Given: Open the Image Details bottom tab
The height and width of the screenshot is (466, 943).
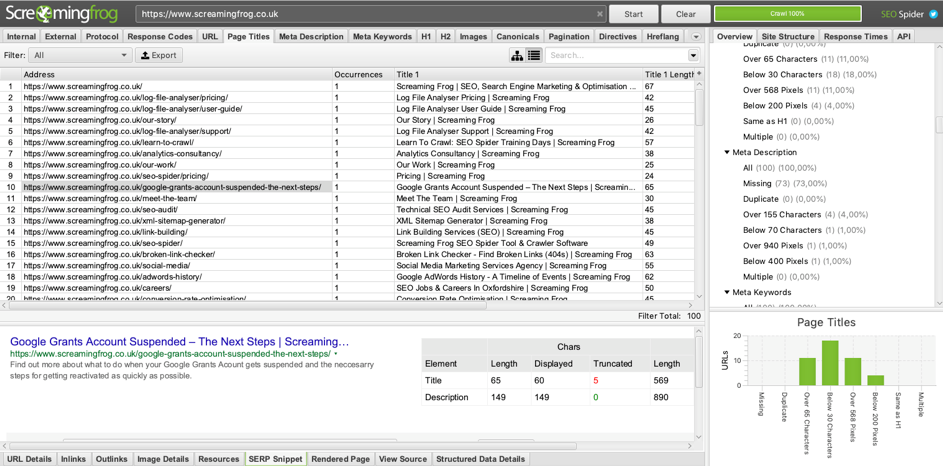Looking at the screenshot, I should (163, 459).
